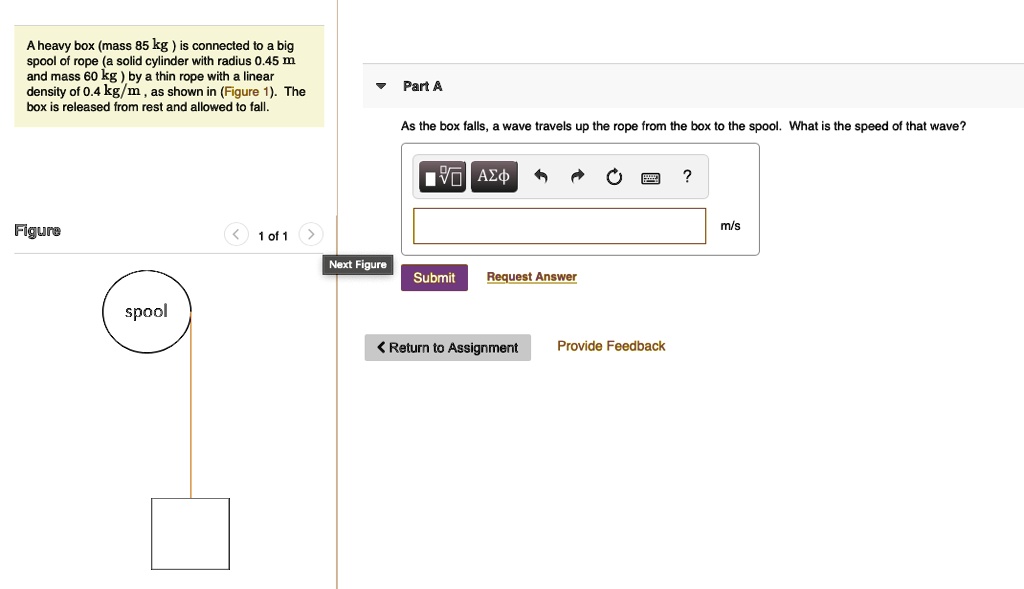The height and width of the screenshot is (589, 1024).
Task: Click the spool circle in the figure
Action: pos(146,312)
